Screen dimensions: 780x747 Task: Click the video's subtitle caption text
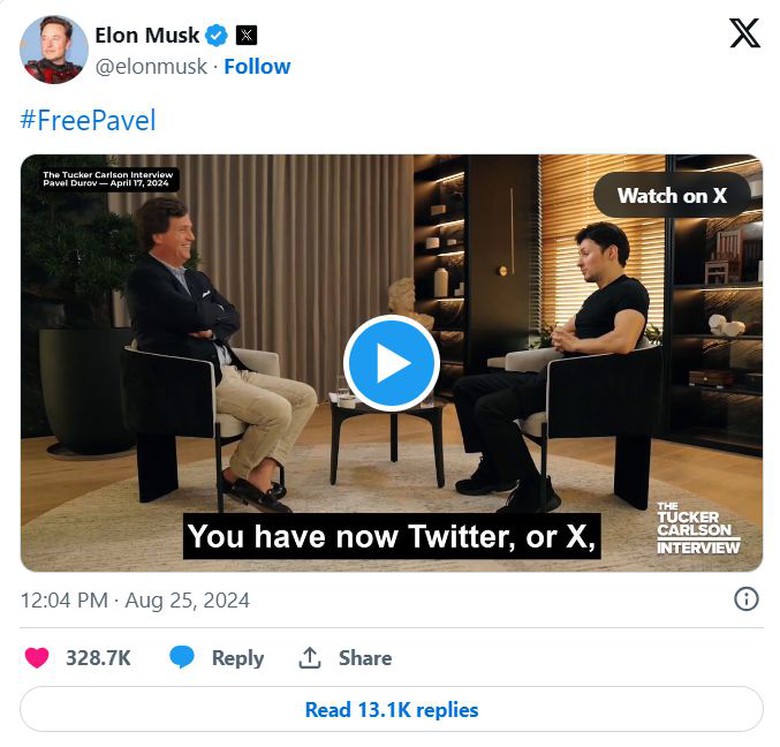point(392,536)
